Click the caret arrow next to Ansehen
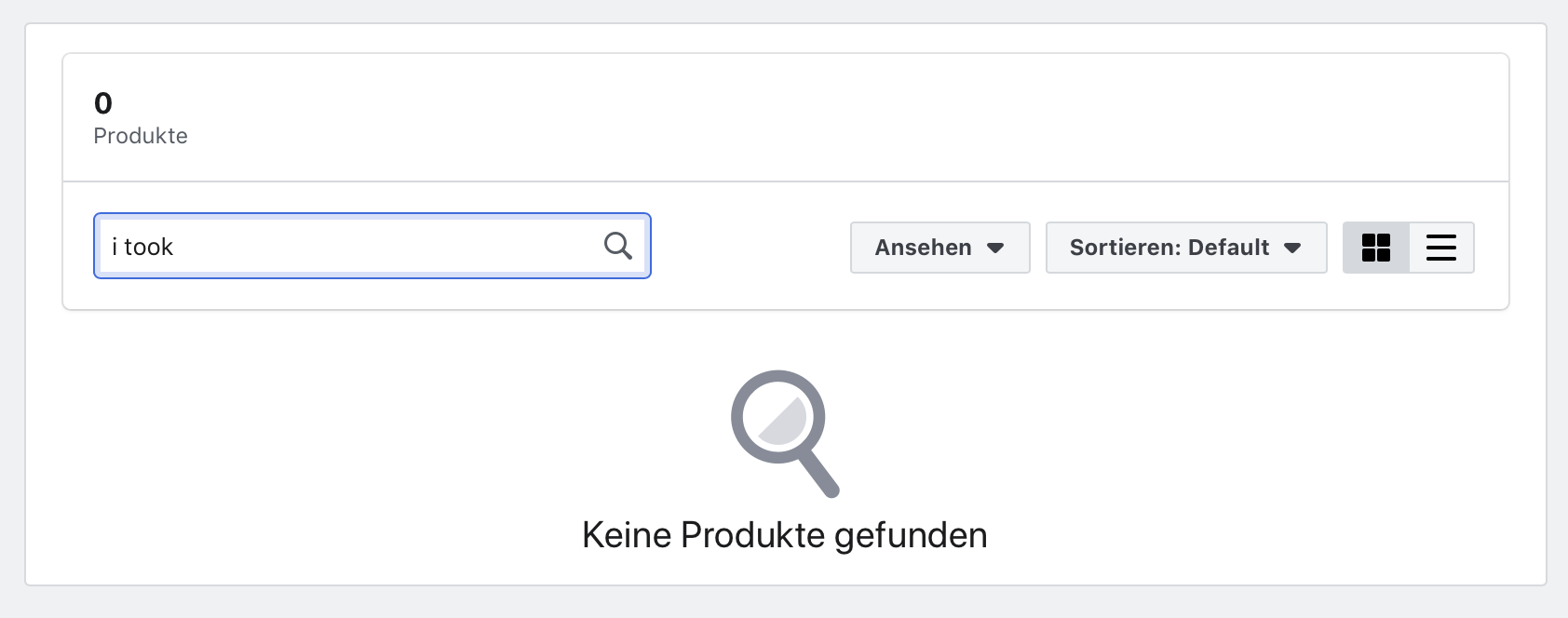The image size is (1568, 618). 995,248
